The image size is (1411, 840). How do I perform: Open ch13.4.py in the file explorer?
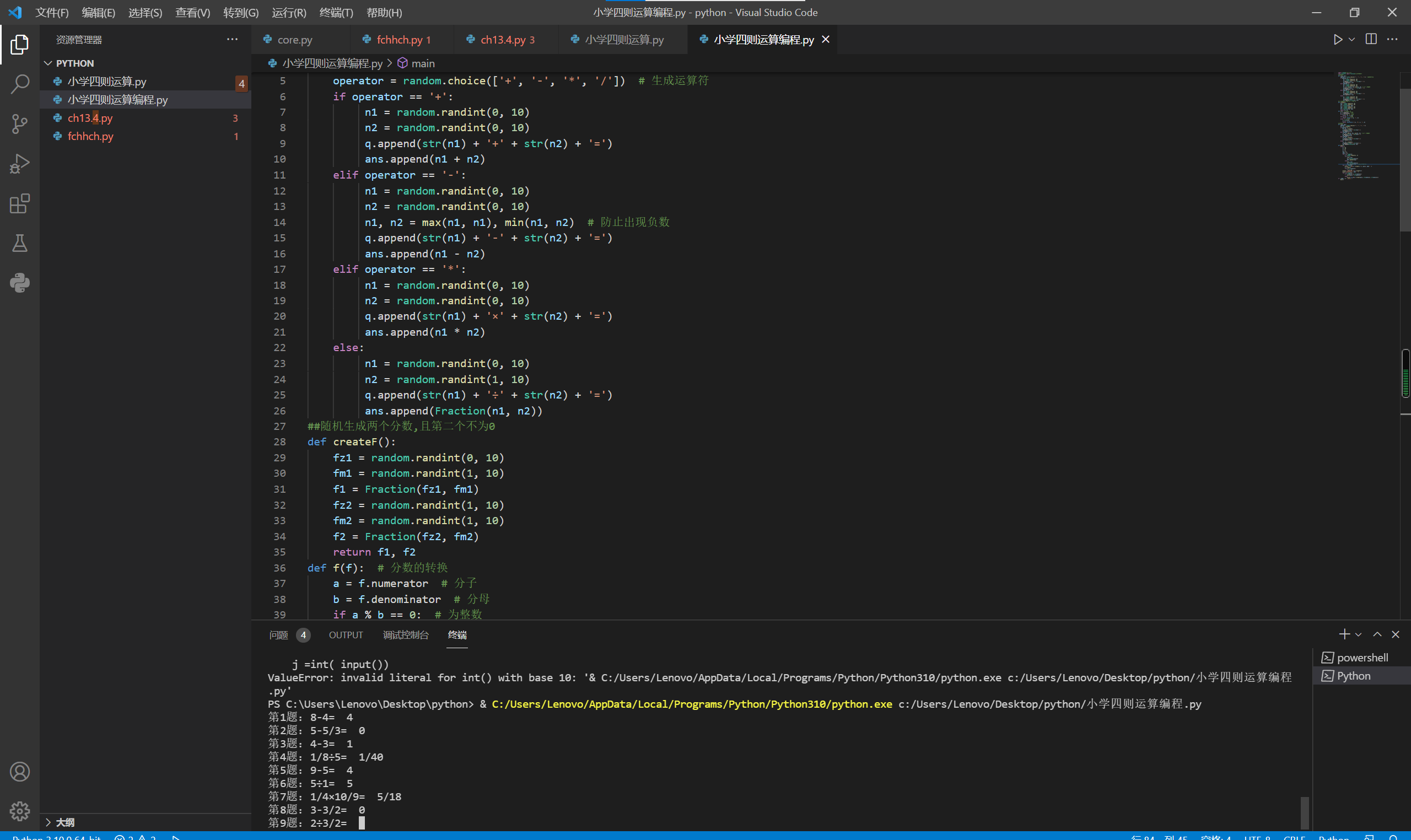point(90,119)
